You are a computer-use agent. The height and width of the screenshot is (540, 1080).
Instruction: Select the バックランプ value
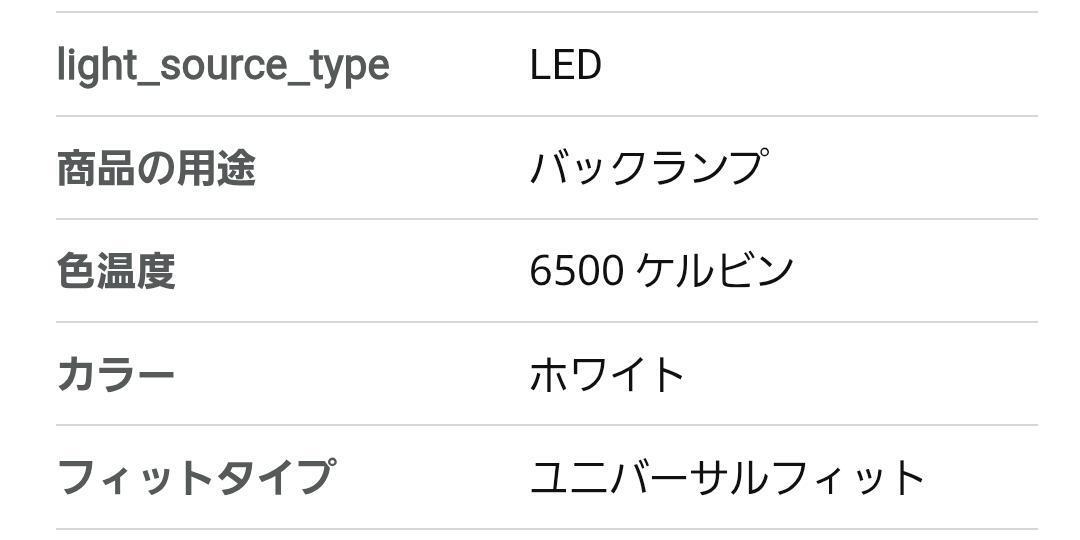[x=649, y=168]
